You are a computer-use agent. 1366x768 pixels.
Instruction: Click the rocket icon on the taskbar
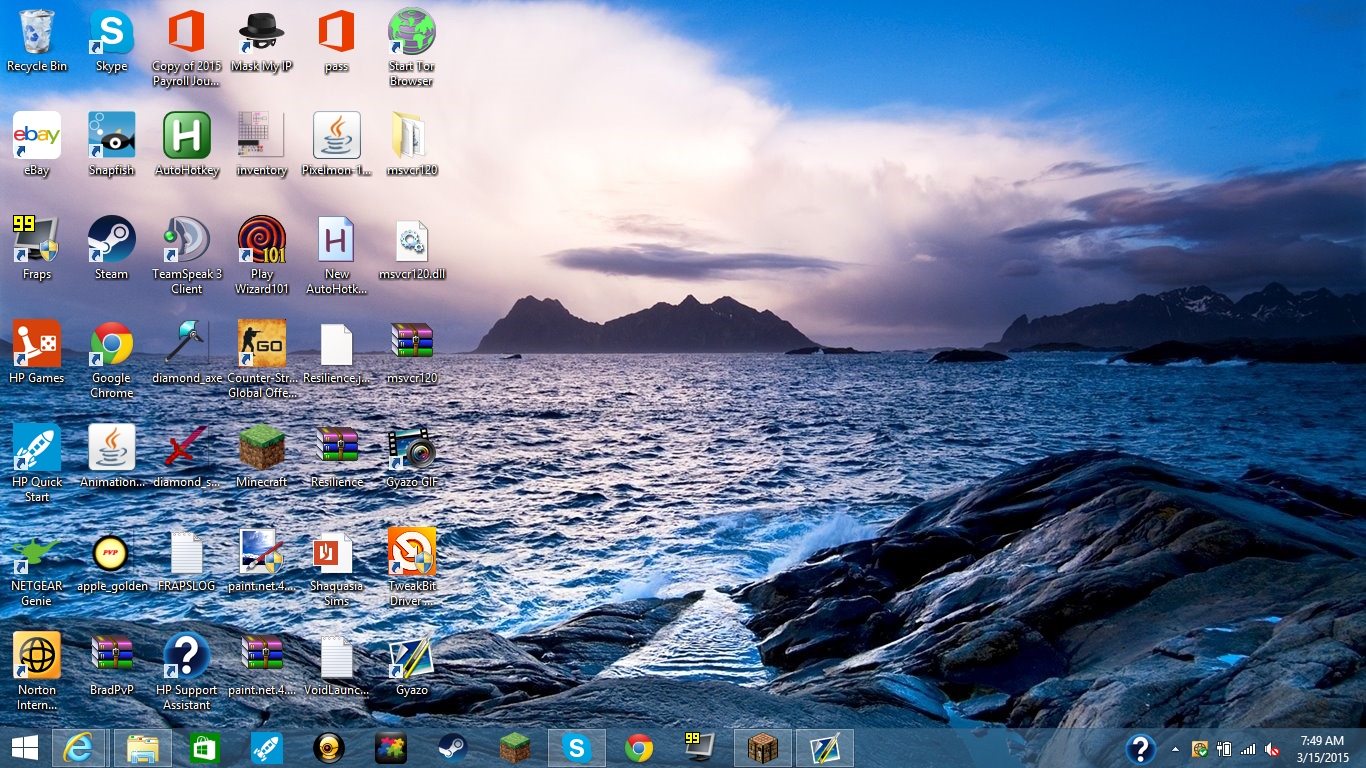coord(267,747)
